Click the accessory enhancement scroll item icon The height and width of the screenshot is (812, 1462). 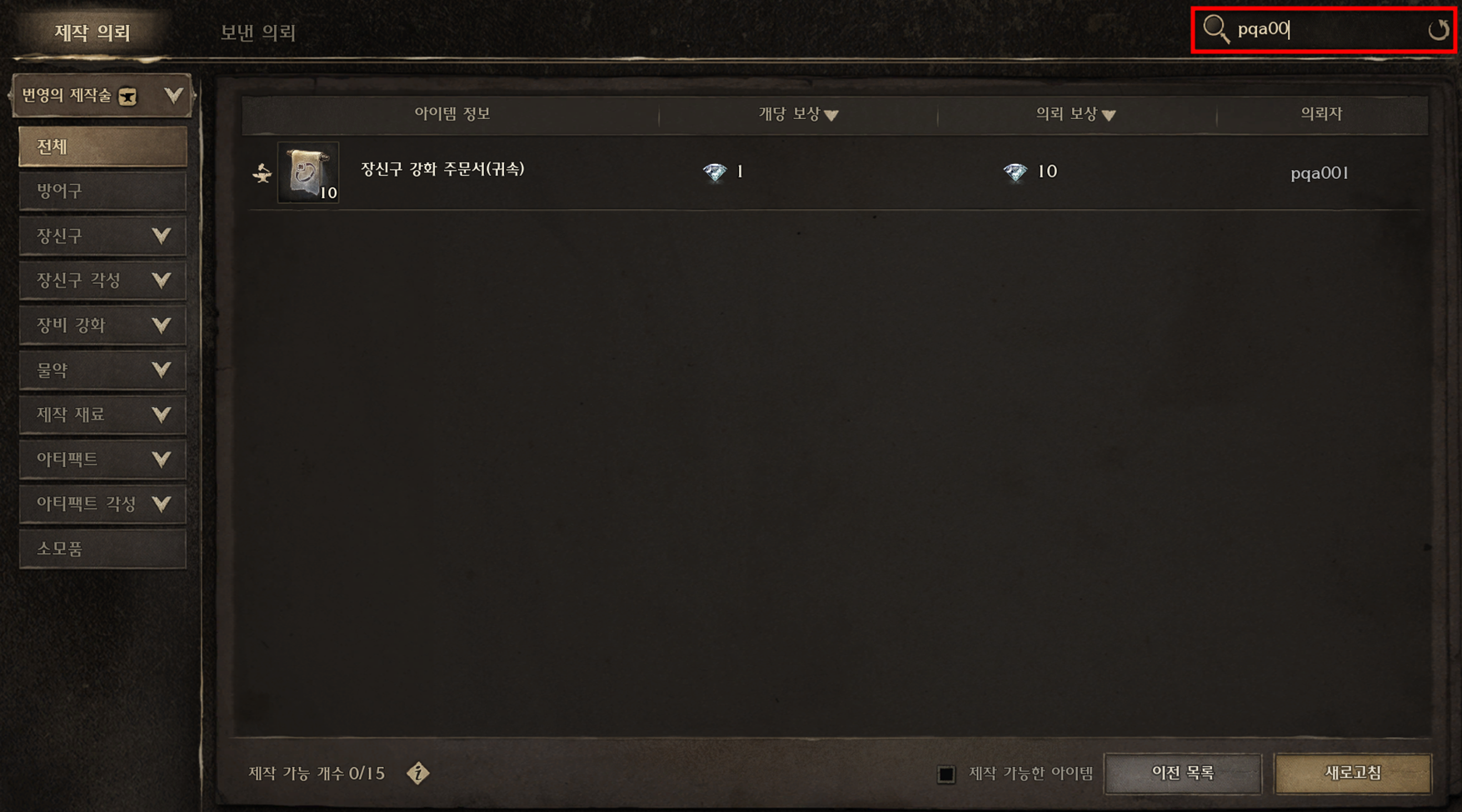pos(308,172)
